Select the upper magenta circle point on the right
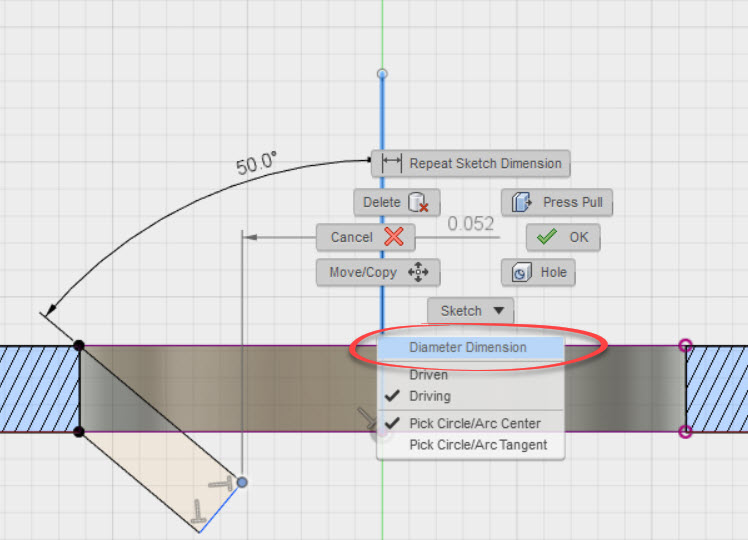The height and width of the screenshot is (540, 748). (686, 345)
